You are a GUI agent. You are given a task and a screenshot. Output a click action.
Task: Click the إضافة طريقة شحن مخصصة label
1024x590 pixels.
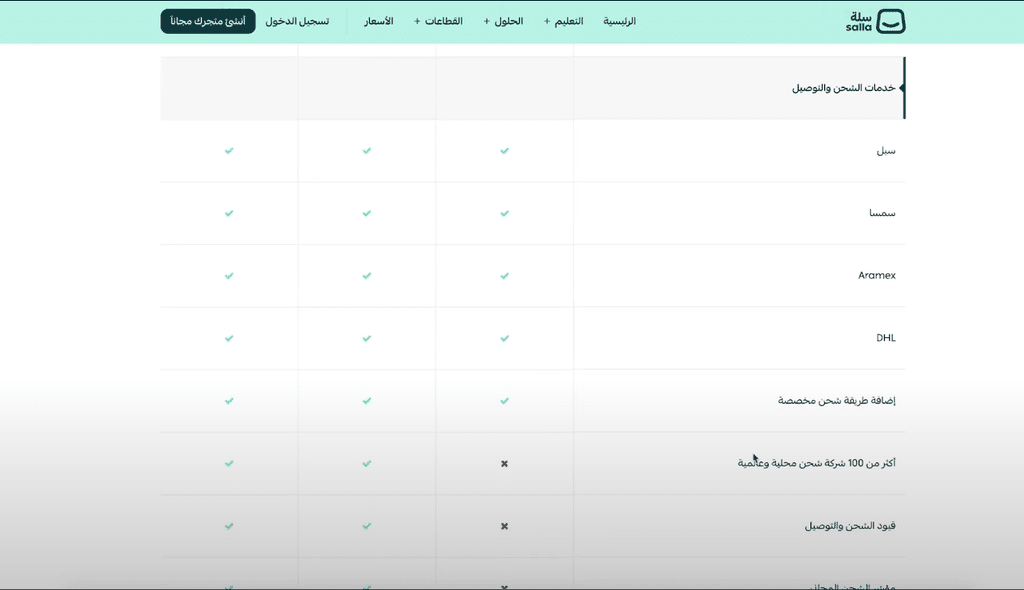tap(837, 401)
